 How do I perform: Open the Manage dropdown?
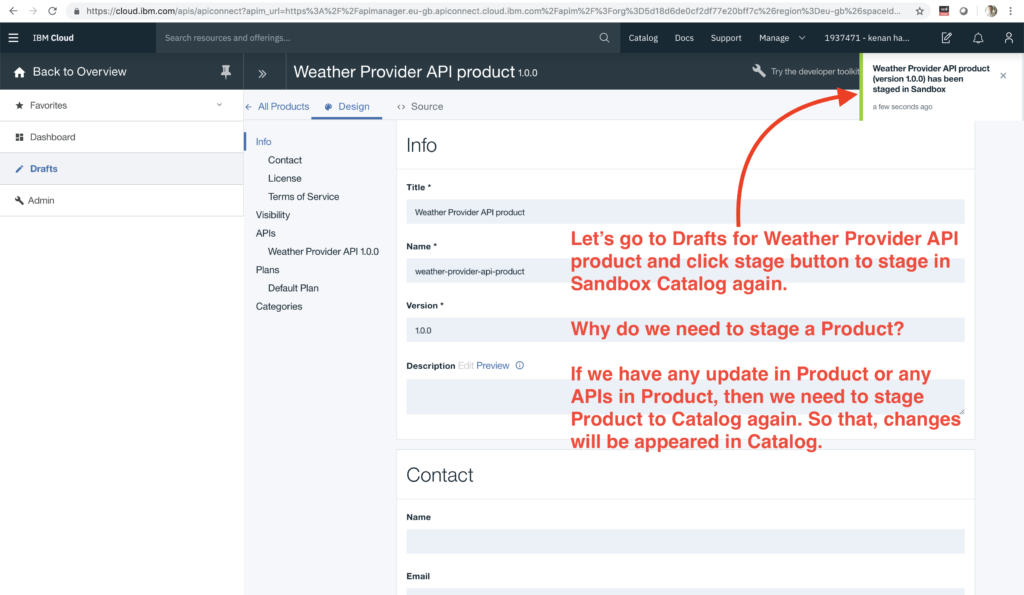click(x=782, y=38)
